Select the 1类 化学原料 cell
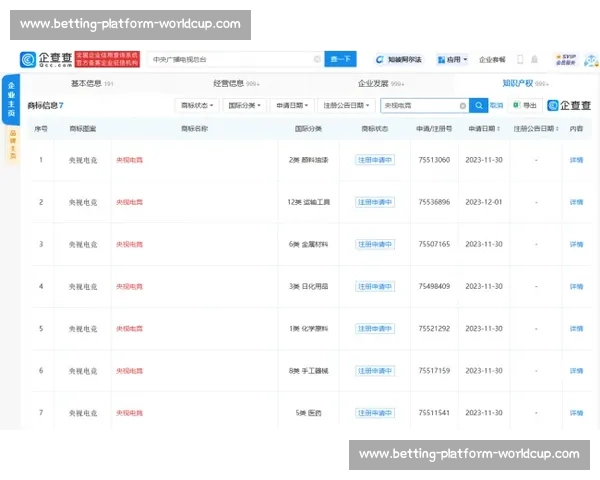The image size is (600, 480). (308, 328)
